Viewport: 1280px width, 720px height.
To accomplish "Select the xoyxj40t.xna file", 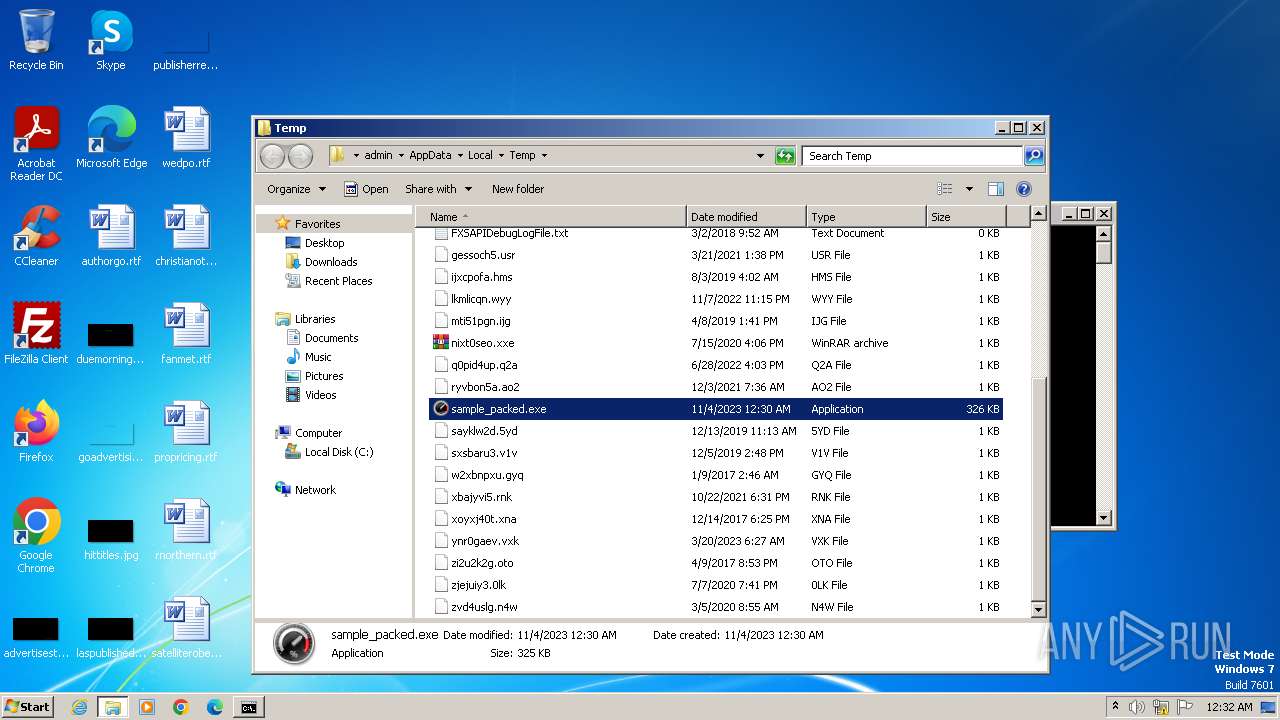I will point(716,519).
